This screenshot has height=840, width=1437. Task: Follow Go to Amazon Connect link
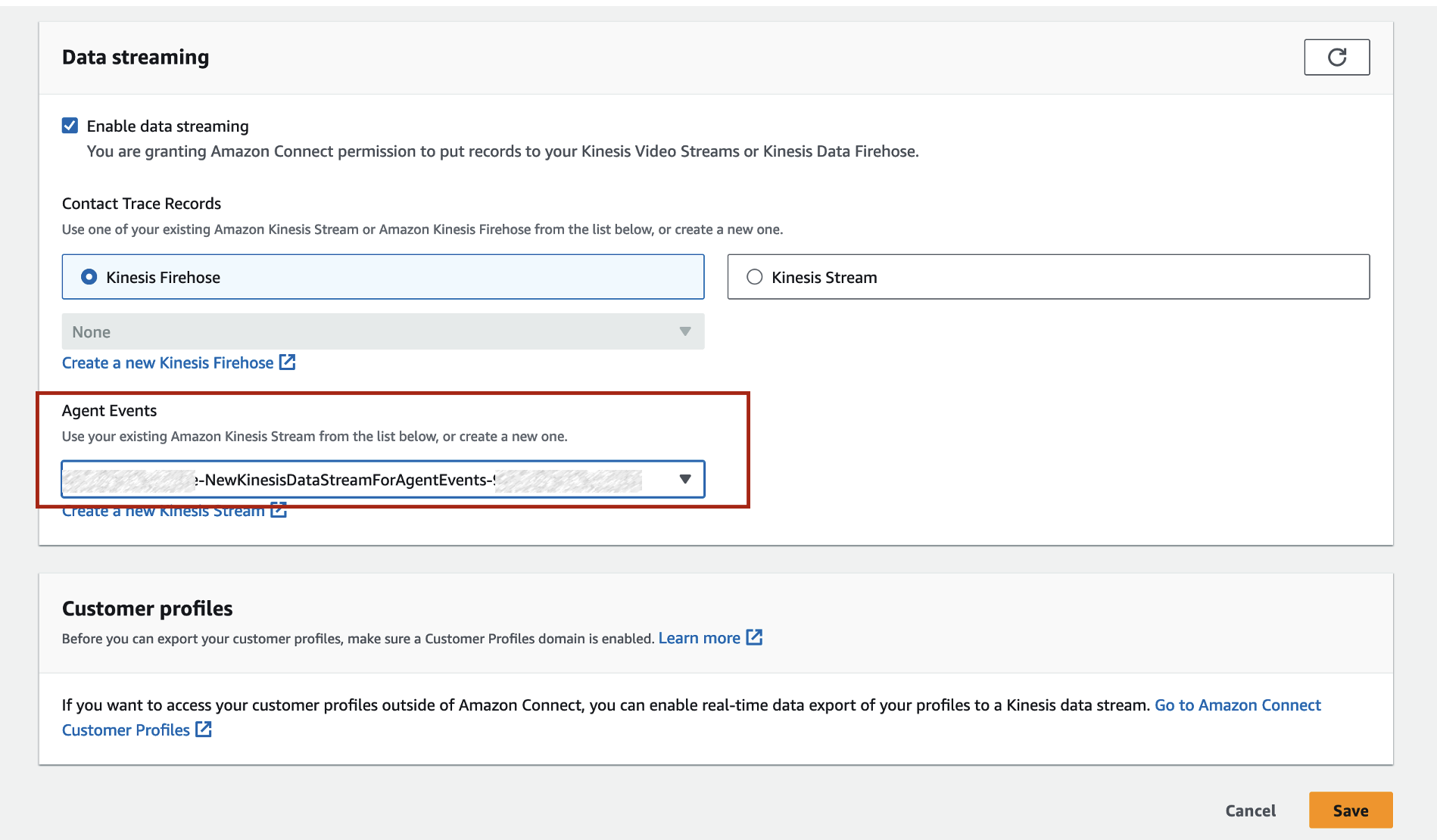[x=1237, y=705]
